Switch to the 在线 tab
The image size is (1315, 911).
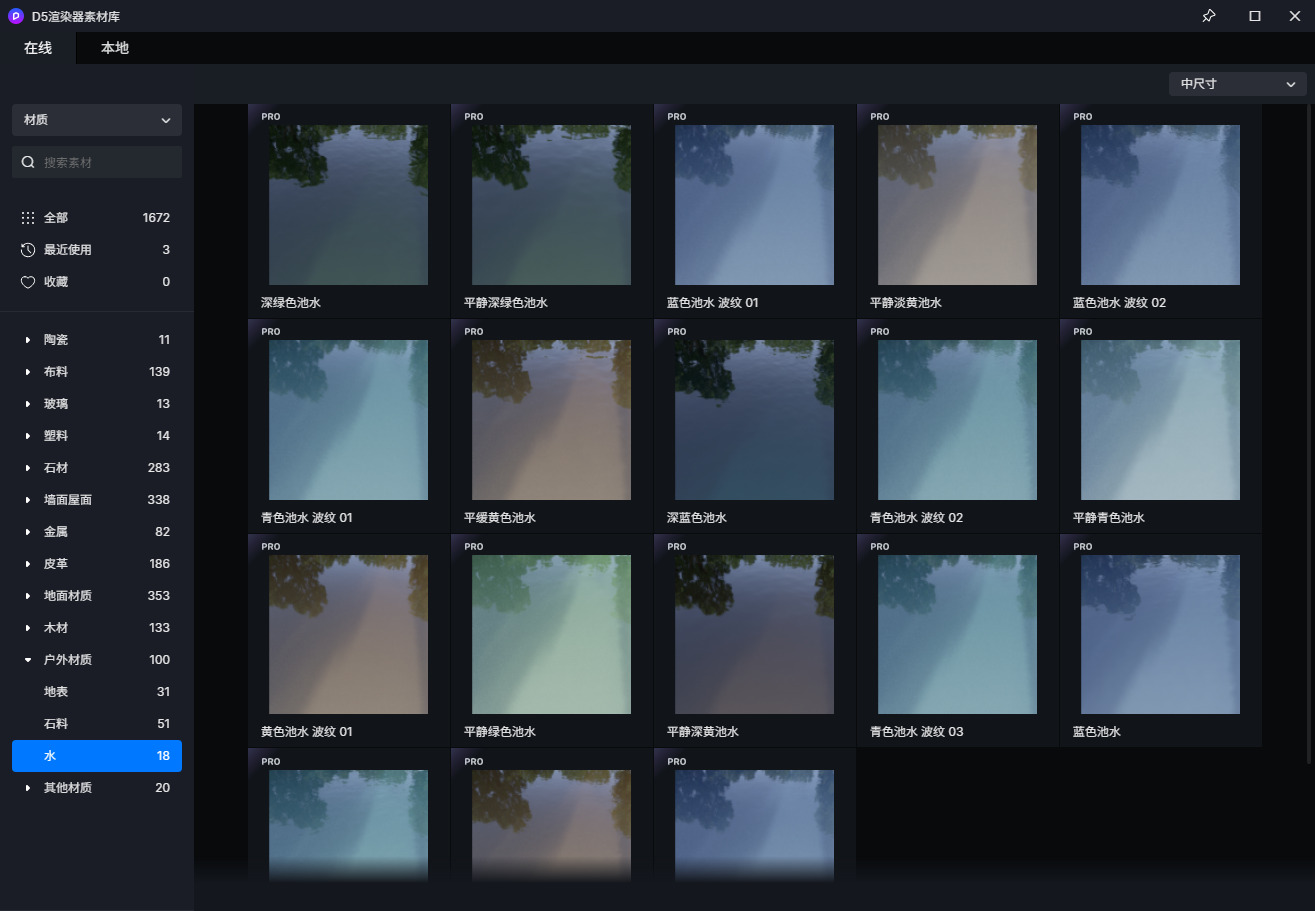pos(38,48)
